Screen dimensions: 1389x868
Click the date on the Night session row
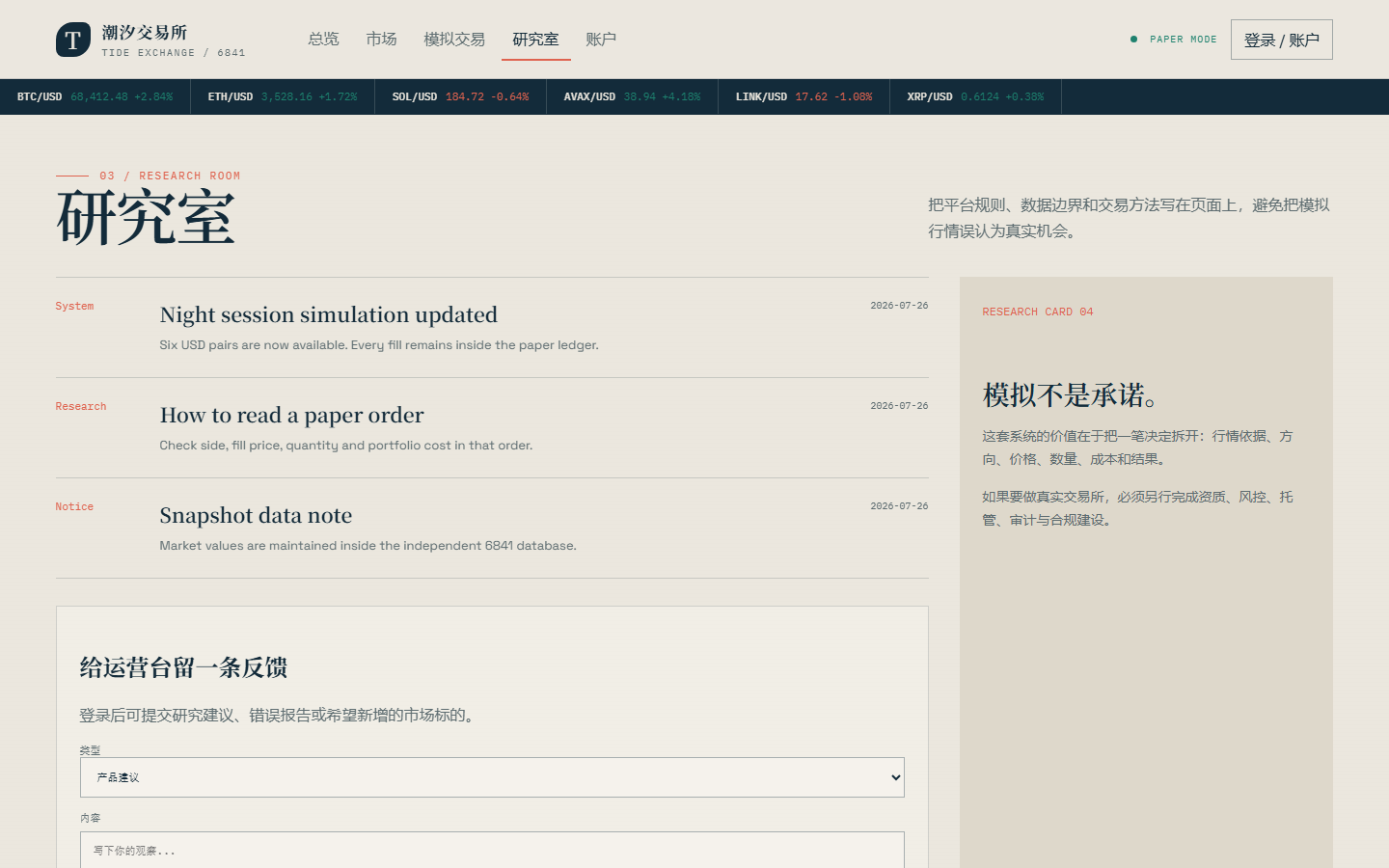pyautogui.click(x=899, y=306)
